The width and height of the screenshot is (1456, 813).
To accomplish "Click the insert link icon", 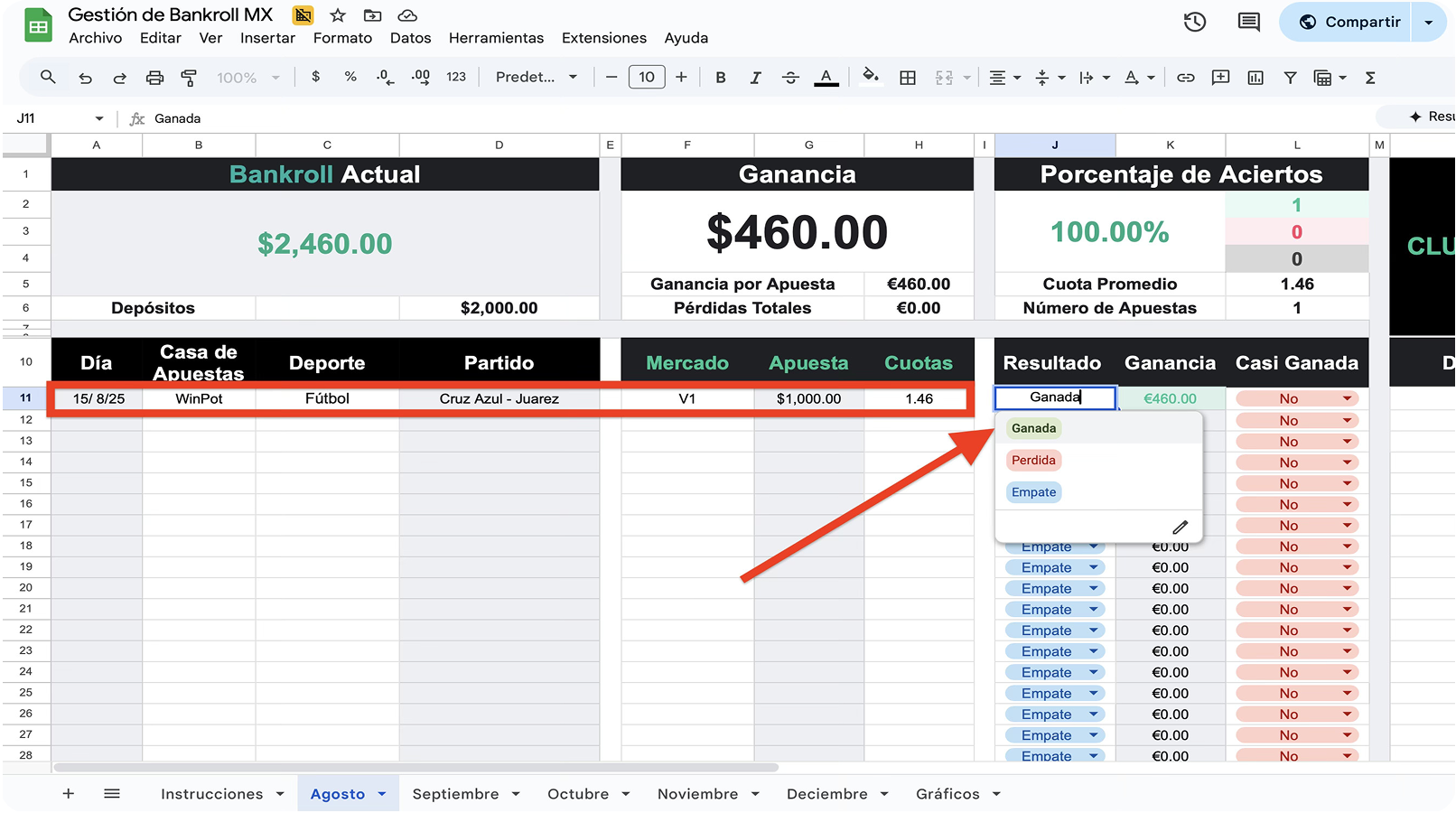I will pos(1185,78).
